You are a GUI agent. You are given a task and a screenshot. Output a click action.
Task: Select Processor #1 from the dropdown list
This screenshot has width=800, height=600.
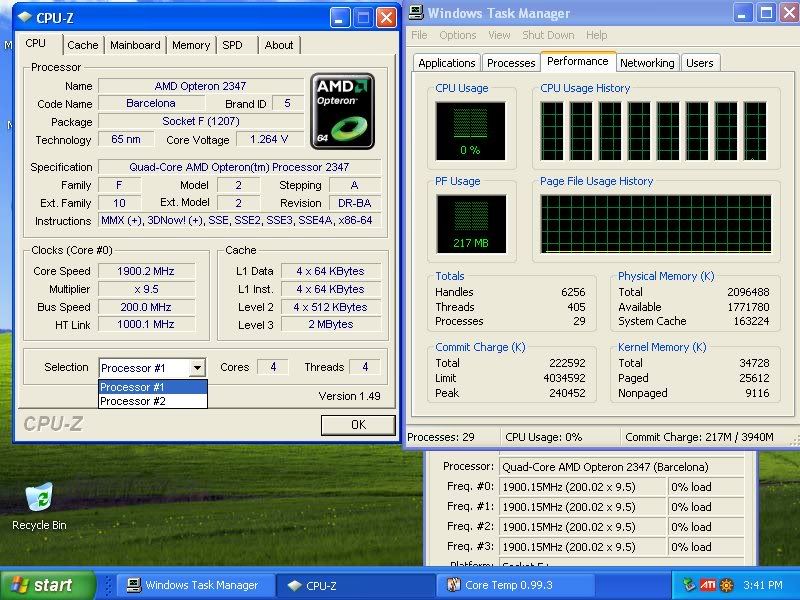click(153, 387)
